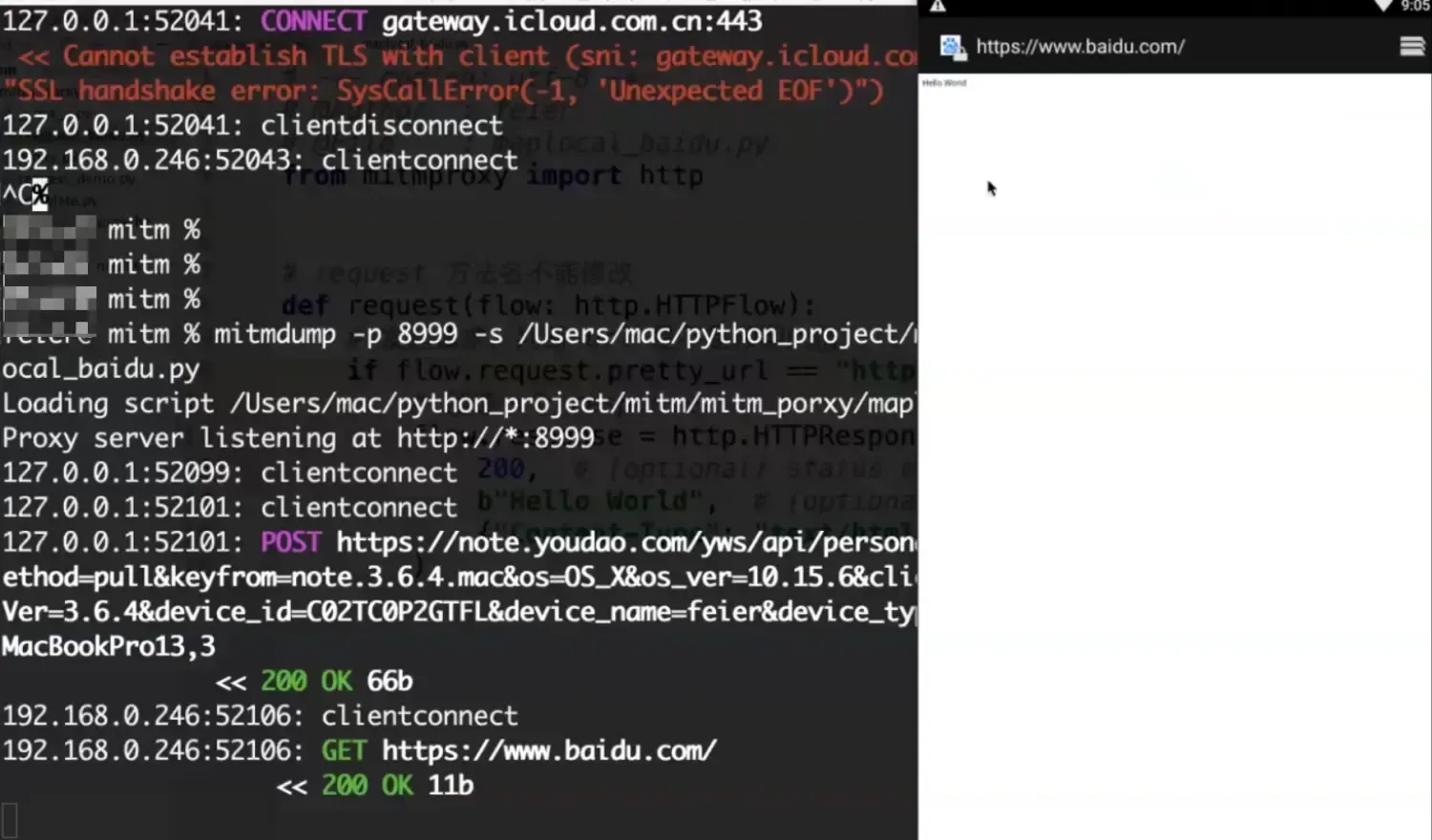Click the warning notification icon in the status bar

coord(937,7)
